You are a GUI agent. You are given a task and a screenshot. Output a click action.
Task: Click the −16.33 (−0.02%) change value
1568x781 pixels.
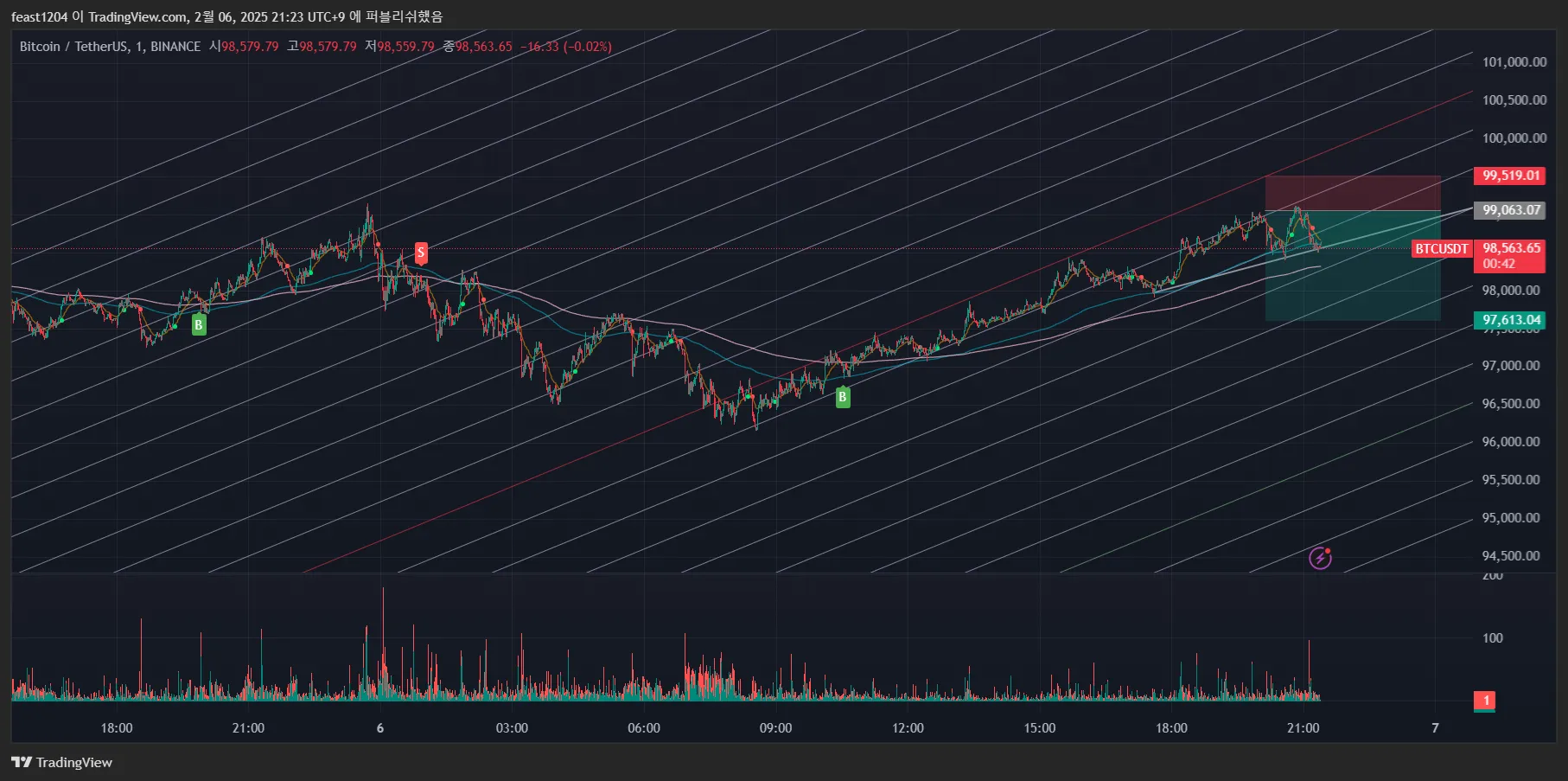(566, 47)
